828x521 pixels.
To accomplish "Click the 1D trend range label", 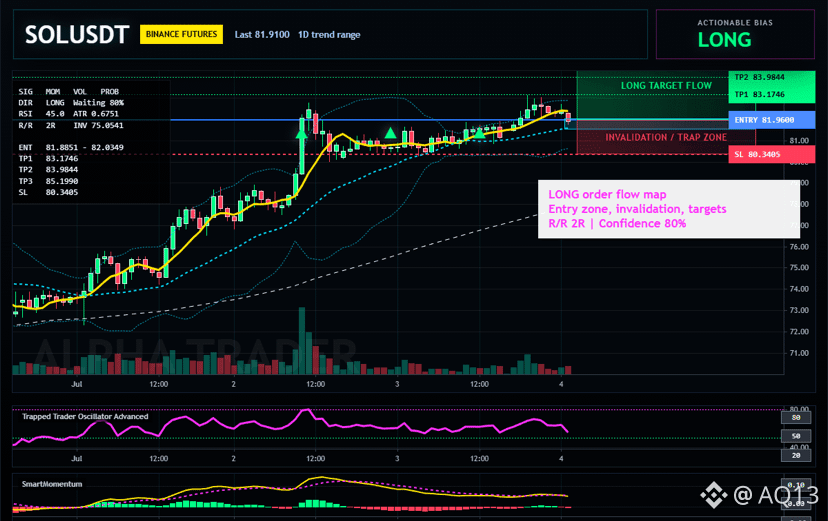I will click(329, 35).
